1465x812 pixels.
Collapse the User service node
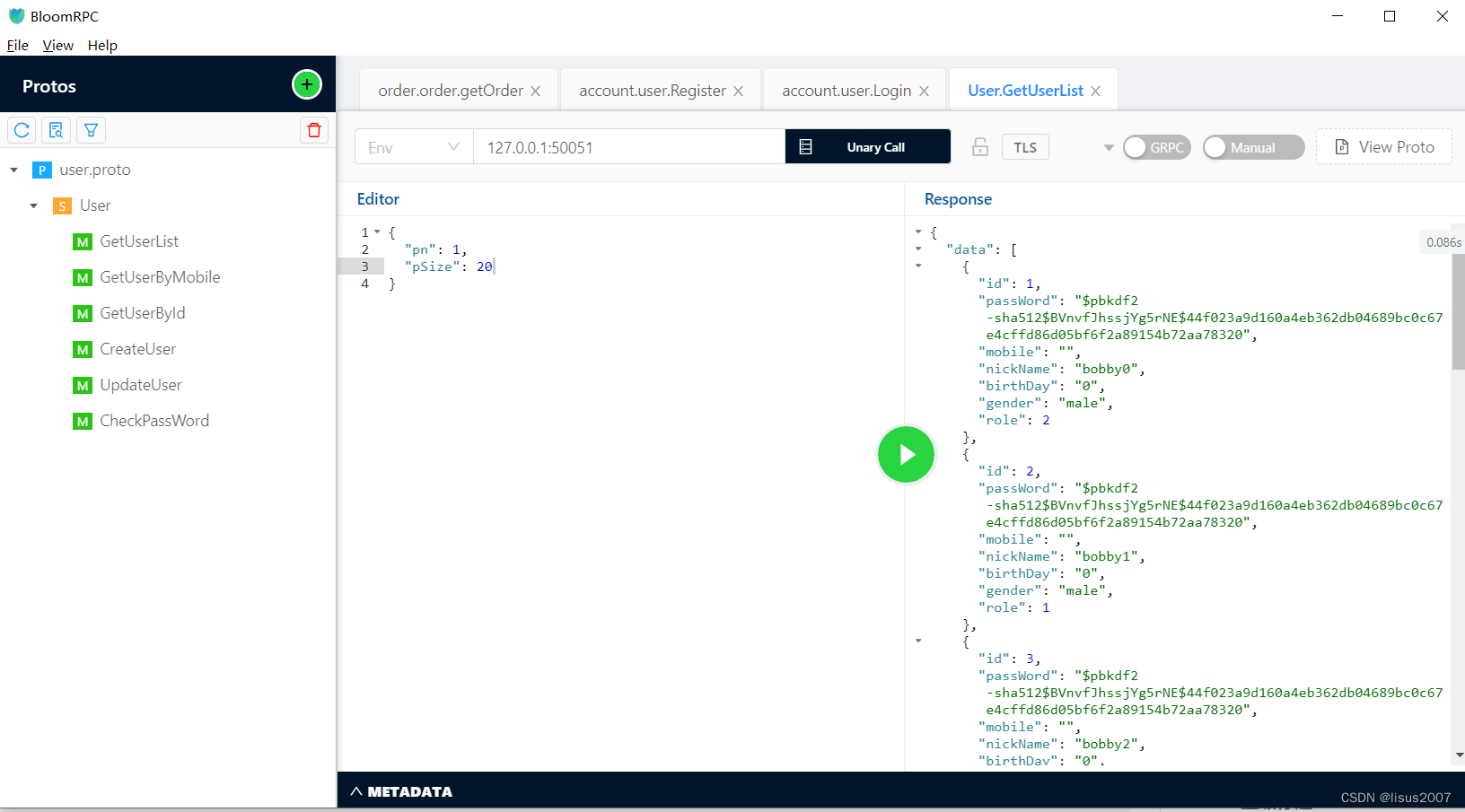(33, 205)
